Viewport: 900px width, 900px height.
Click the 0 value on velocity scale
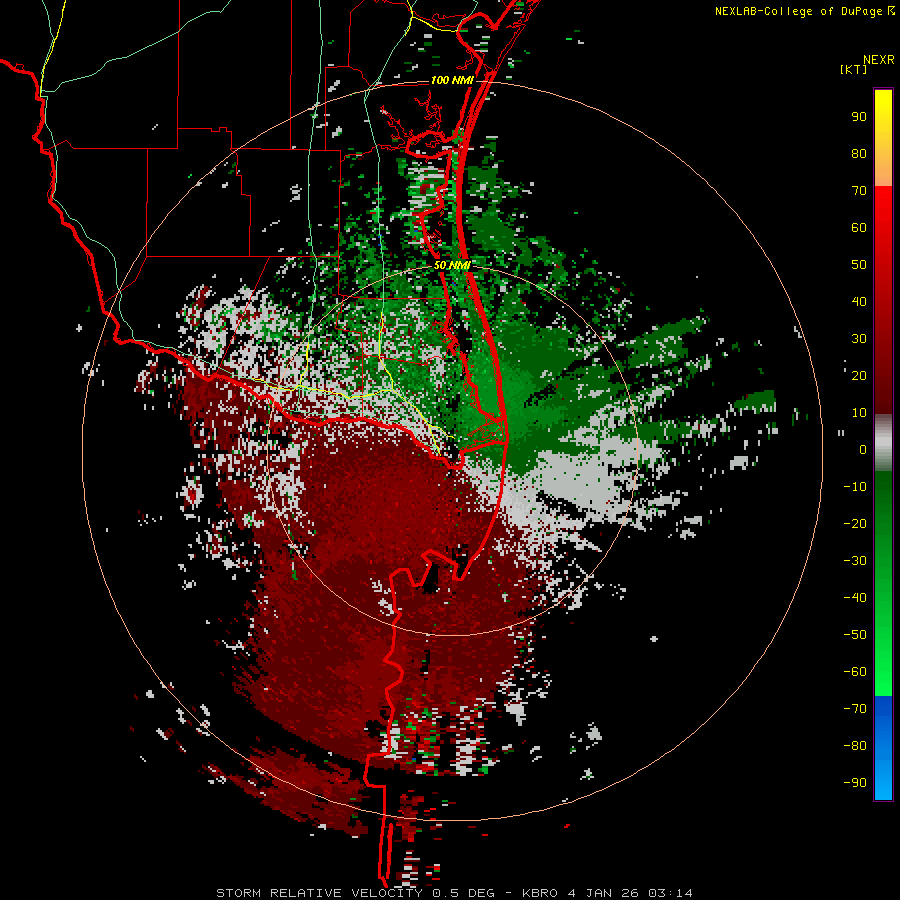pyautogui.click(x=863, y=450)
